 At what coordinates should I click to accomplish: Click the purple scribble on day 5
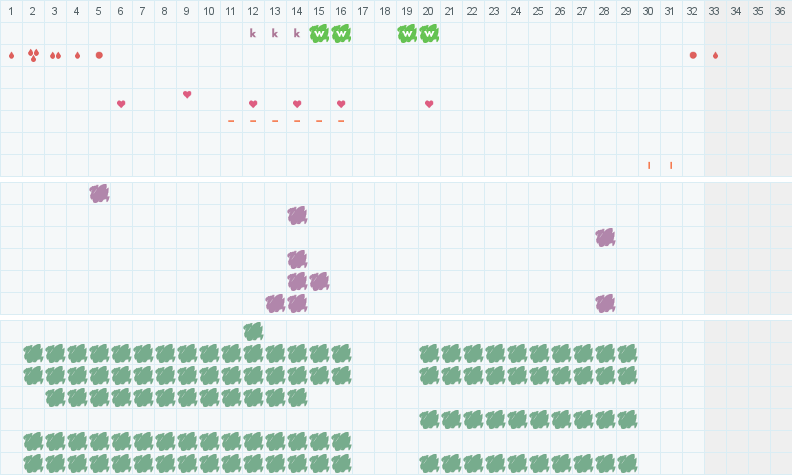click(99, 193)
